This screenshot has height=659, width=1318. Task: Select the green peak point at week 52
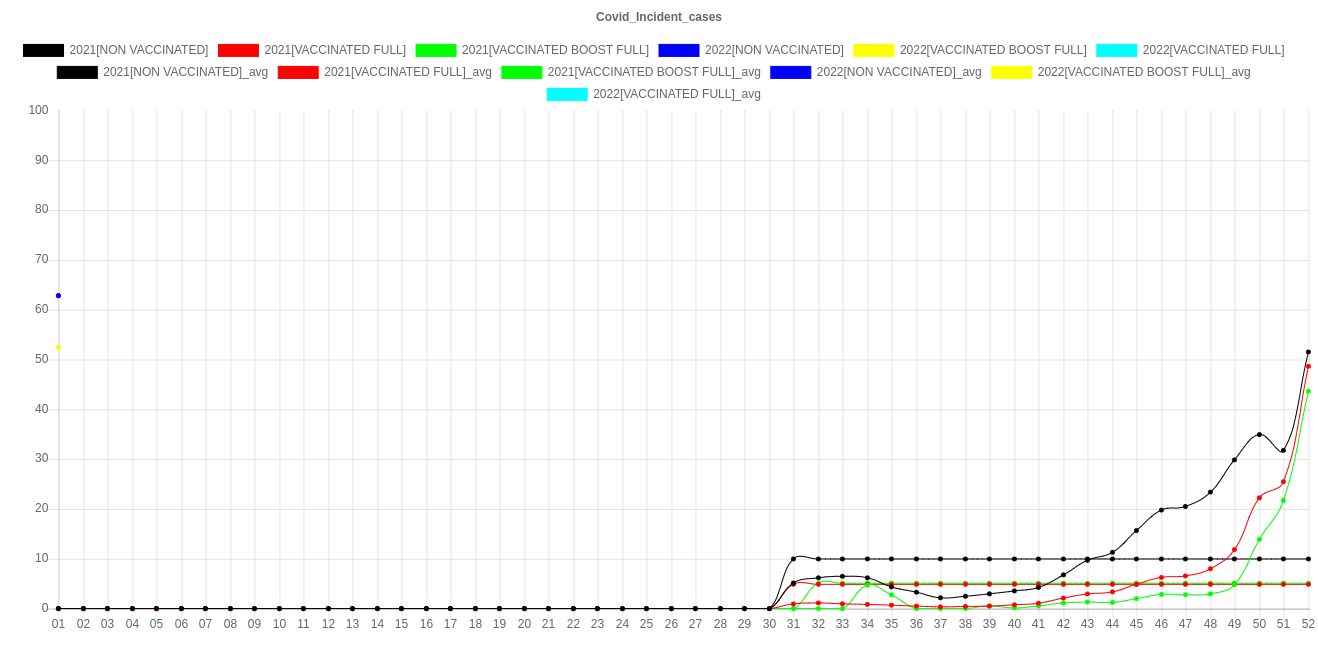pos(1308,391)
